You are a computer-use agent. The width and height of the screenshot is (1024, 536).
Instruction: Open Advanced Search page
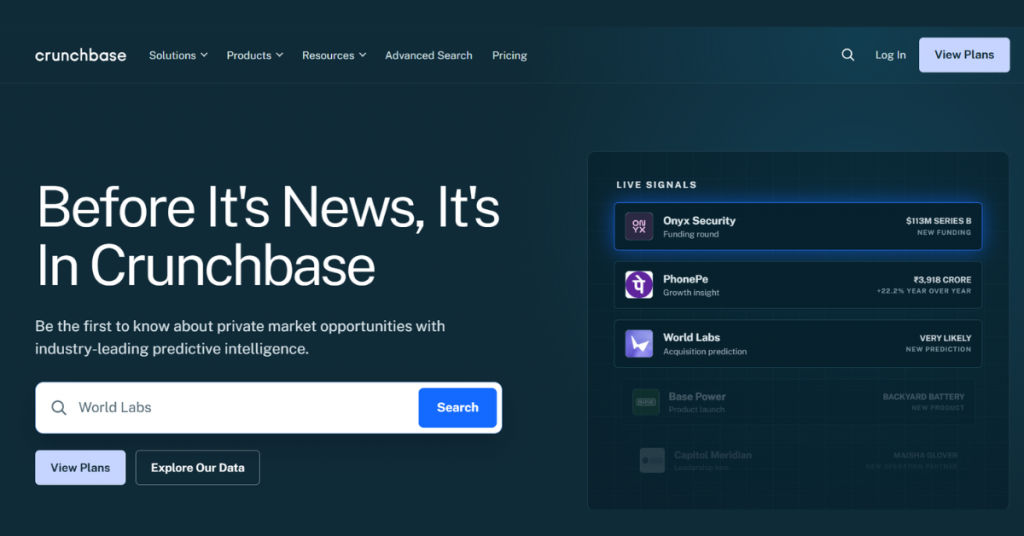428,55
